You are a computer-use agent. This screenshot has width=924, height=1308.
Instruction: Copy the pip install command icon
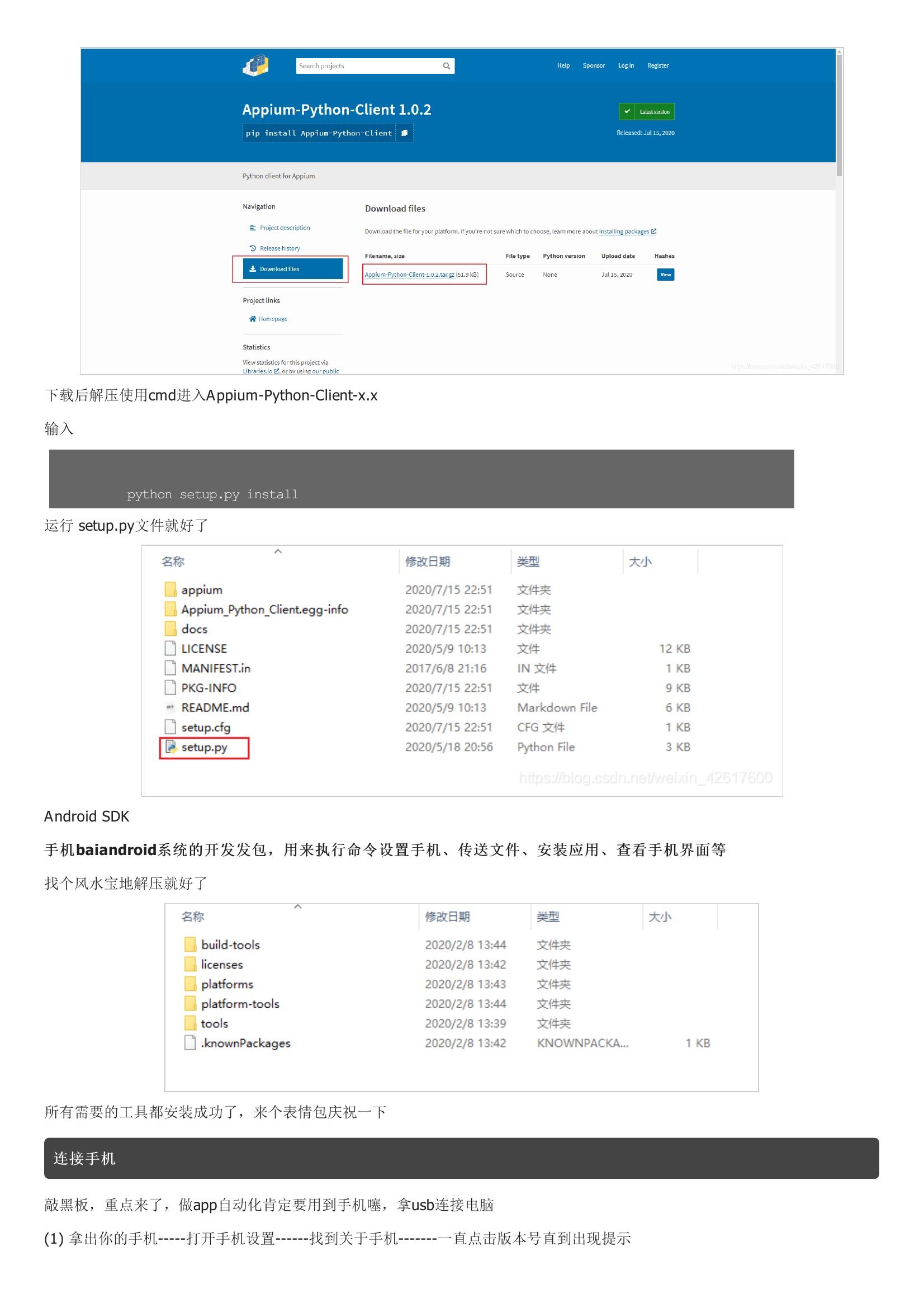(405, 133)
